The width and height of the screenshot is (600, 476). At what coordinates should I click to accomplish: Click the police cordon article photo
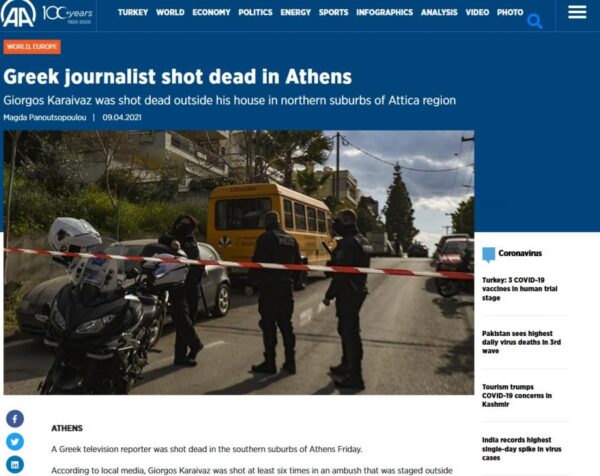239,262
